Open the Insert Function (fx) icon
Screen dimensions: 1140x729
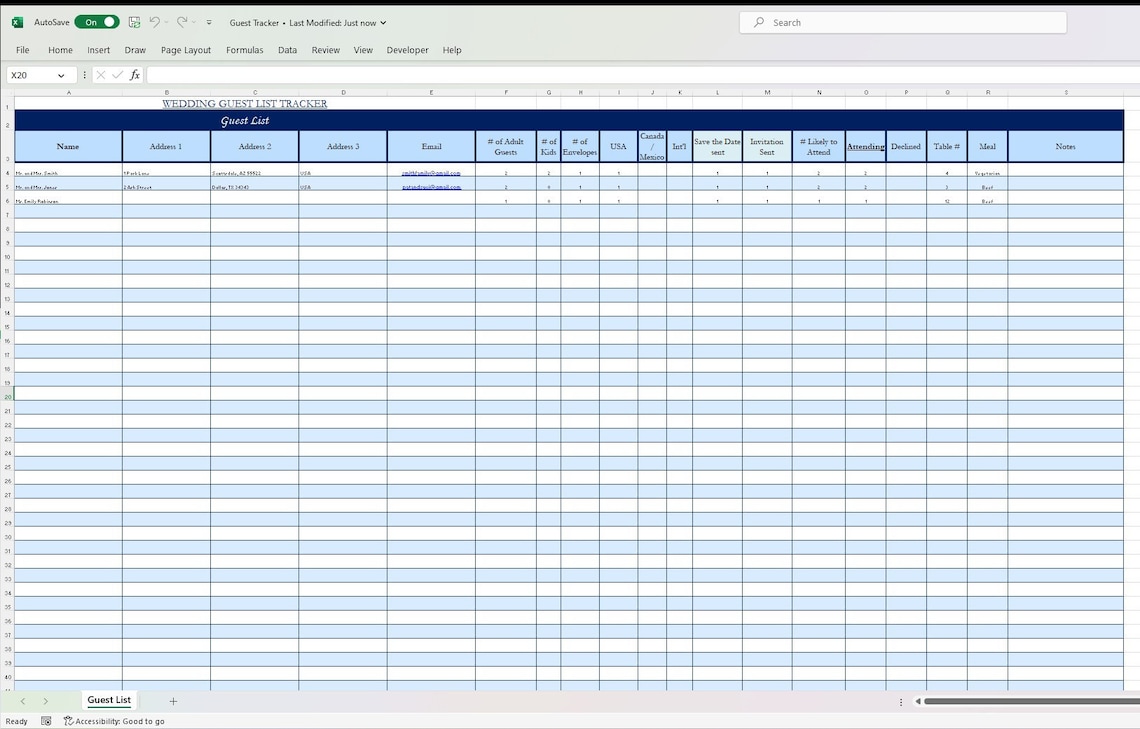[135, 74]
